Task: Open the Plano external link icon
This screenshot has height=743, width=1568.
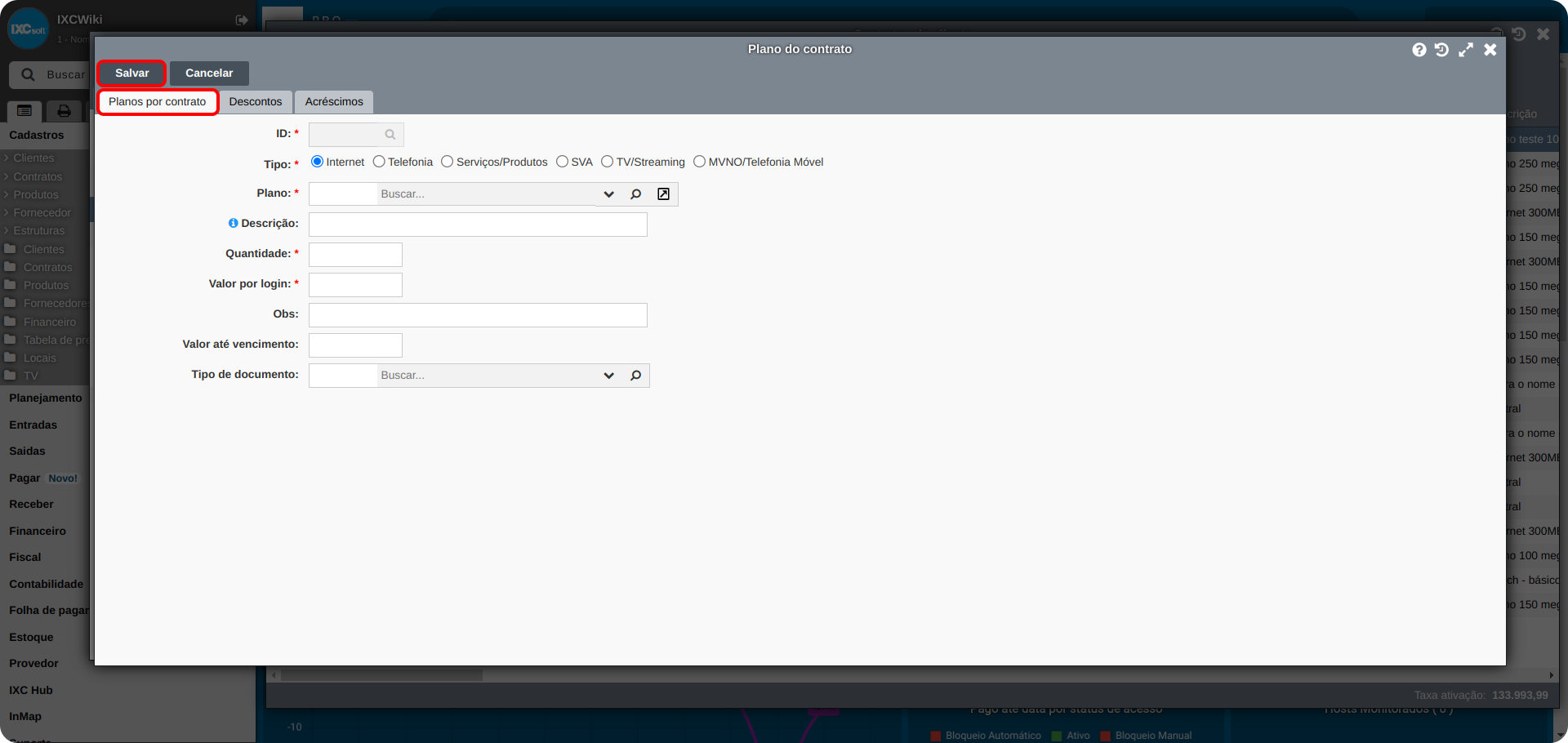Action: 664,194
